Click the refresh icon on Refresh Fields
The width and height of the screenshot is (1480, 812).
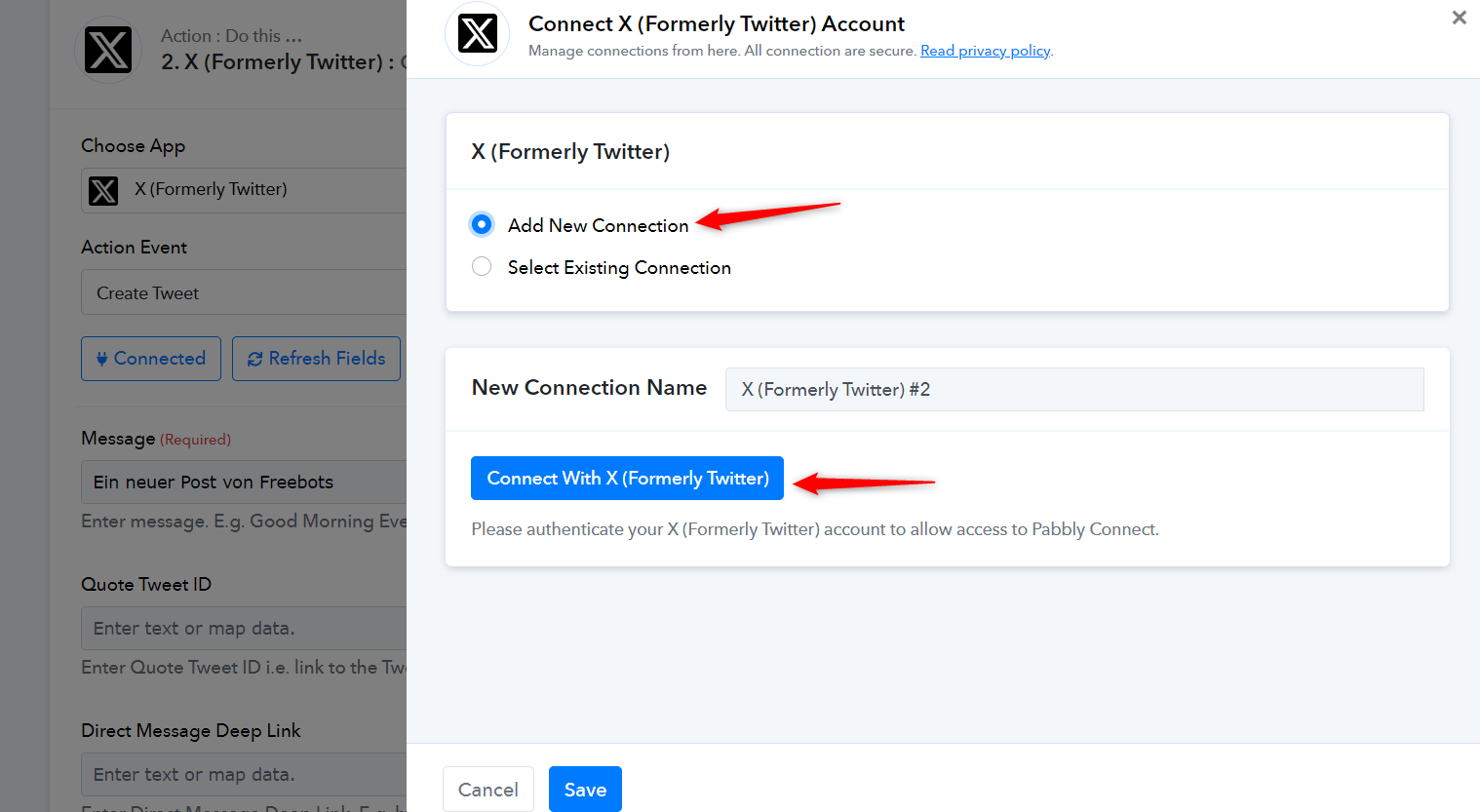(x=255, y=359)
